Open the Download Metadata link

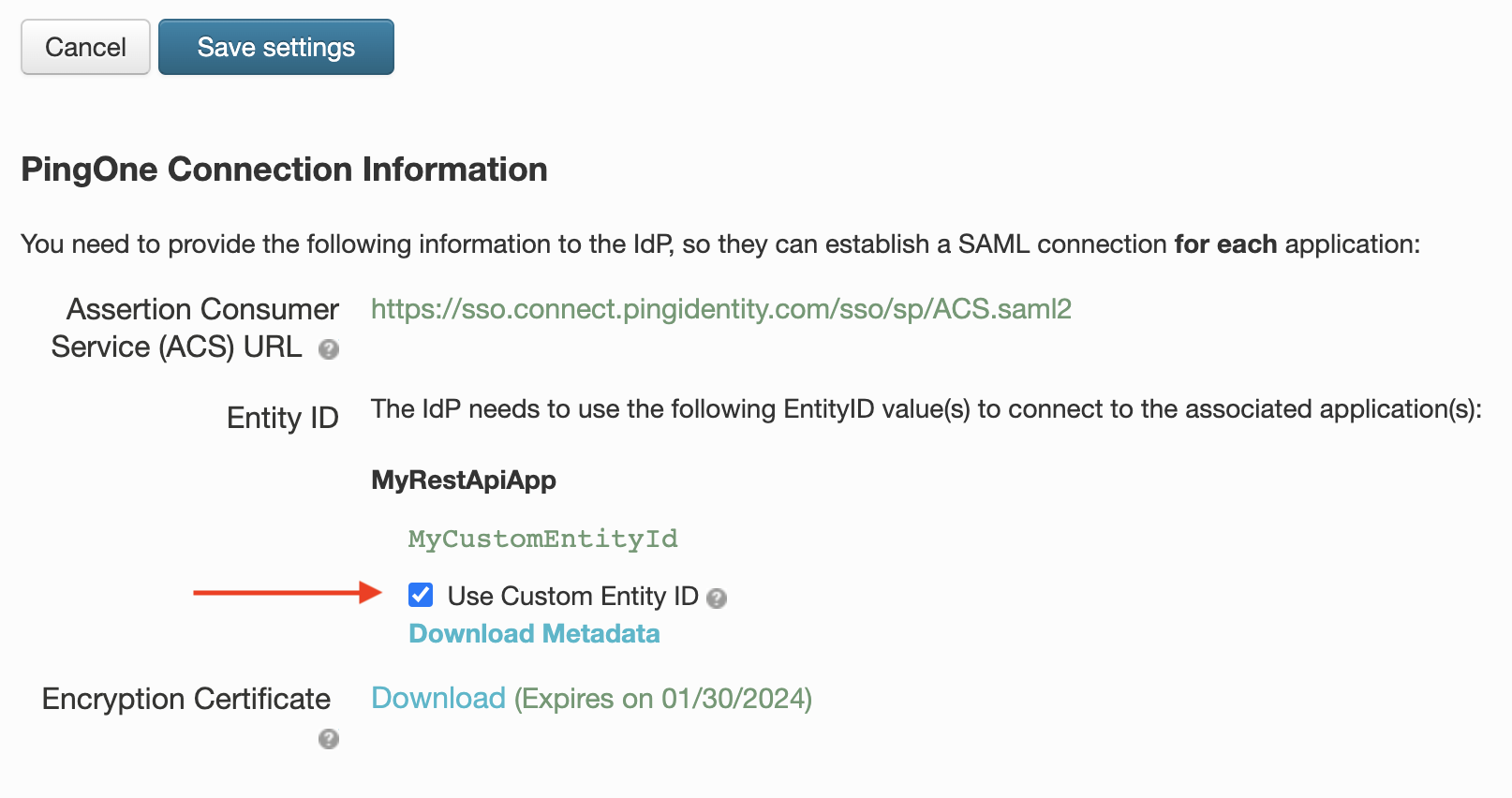point(533,633)
